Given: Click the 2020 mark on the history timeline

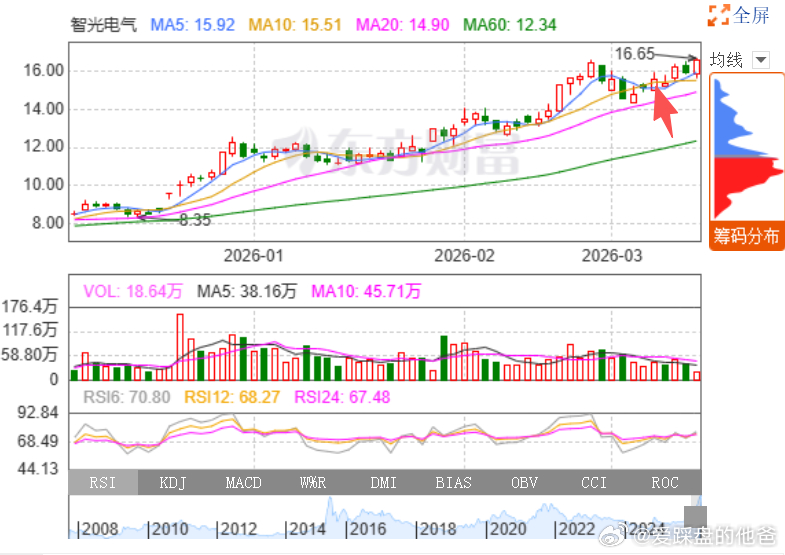Looking at the screenshot, I should (x=506, y=529).
